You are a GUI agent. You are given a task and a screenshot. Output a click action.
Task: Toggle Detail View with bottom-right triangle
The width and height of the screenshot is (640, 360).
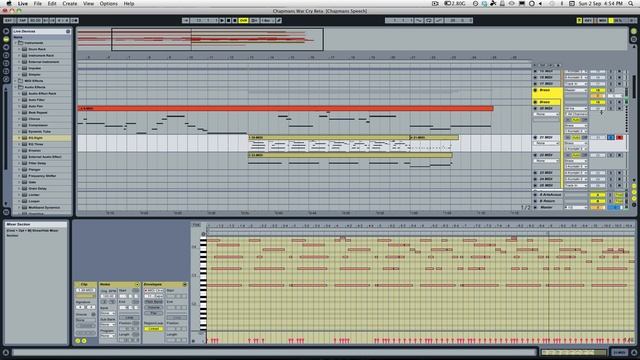(633, 352)
